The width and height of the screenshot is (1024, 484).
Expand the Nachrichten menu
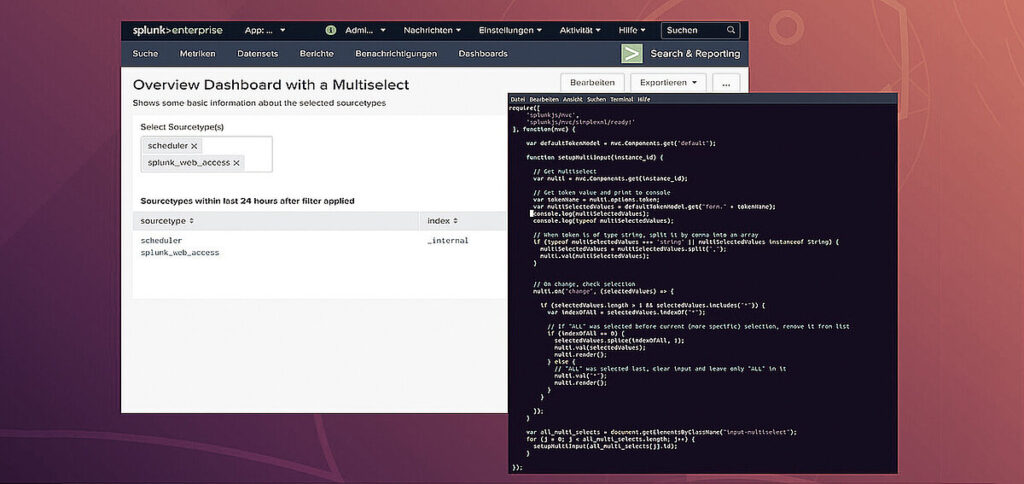432,30
